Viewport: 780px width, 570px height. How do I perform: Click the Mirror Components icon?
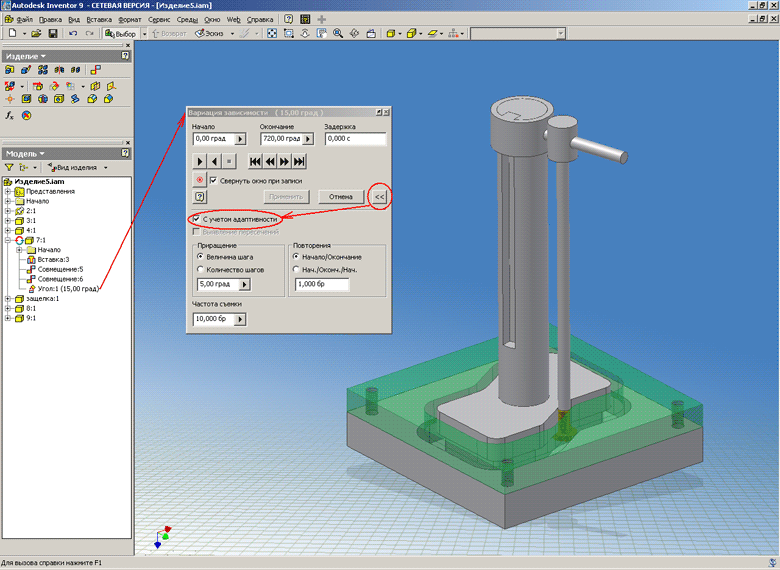point(59,70)
